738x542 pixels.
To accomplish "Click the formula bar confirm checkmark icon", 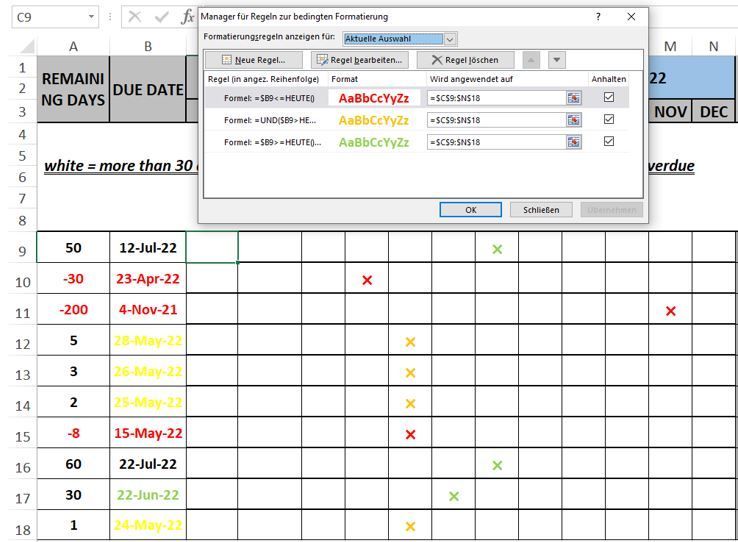I will coord(161,17).
